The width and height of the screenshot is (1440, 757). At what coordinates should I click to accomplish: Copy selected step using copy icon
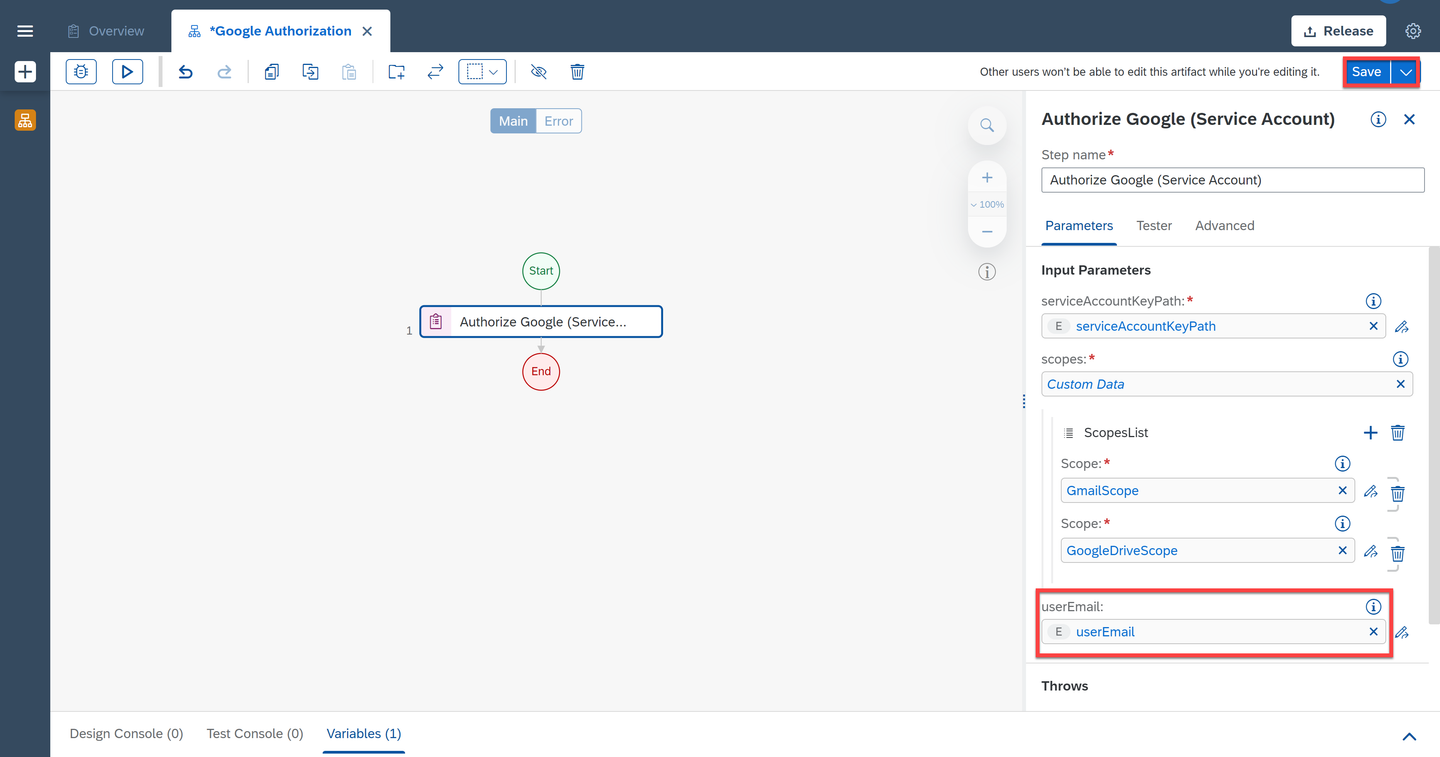coord(271,72)
